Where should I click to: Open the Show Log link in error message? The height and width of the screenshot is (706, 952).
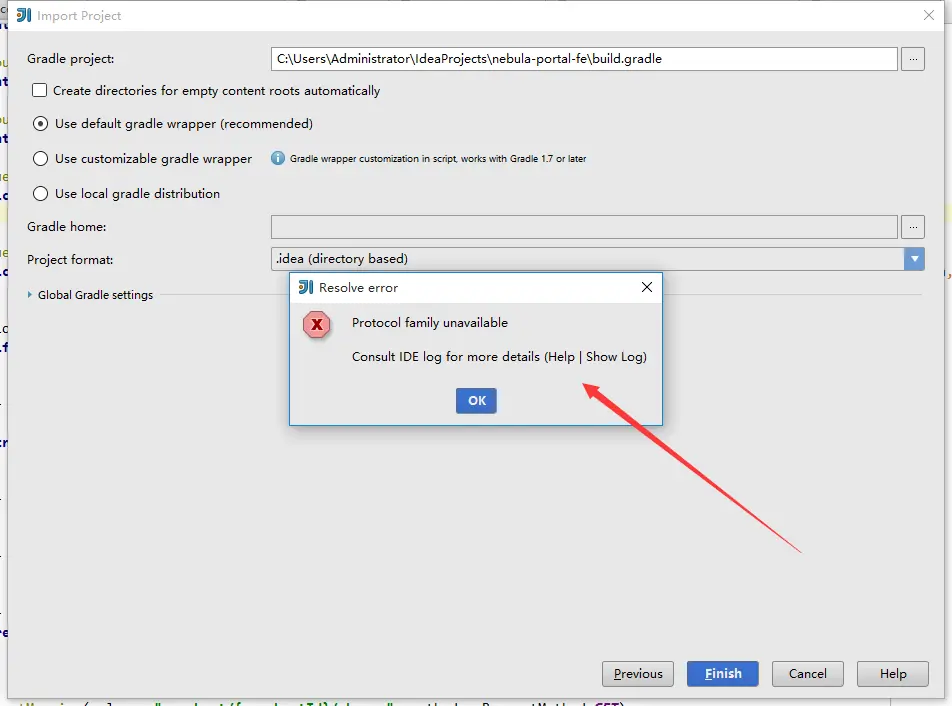click(x=614, y=357)
